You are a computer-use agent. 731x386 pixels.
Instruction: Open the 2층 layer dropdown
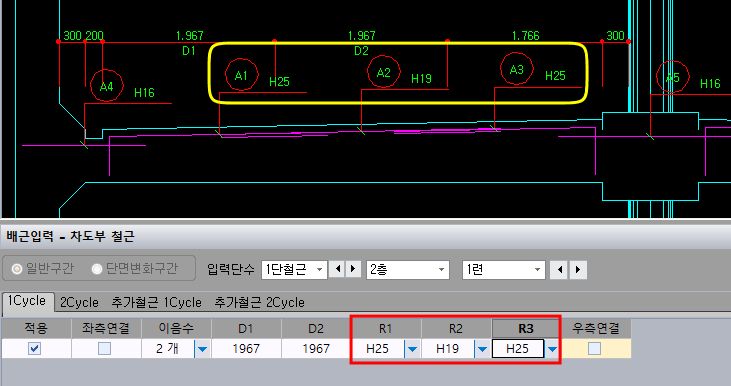click(408, 269)
